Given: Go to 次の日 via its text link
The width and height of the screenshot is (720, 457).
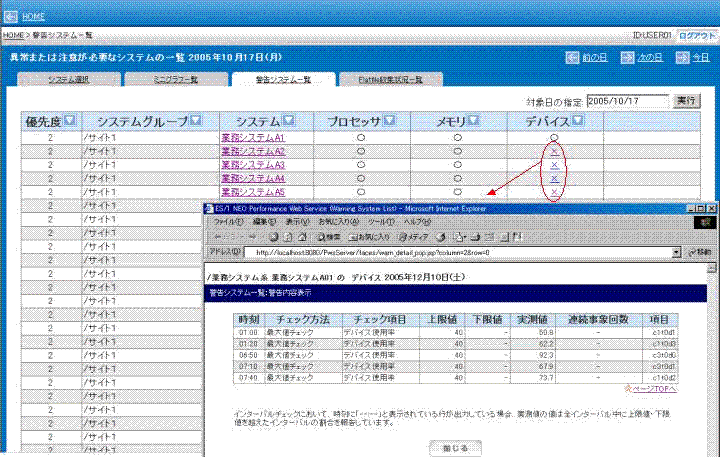Looking at the screenshot, I should [x=650, y=58].
